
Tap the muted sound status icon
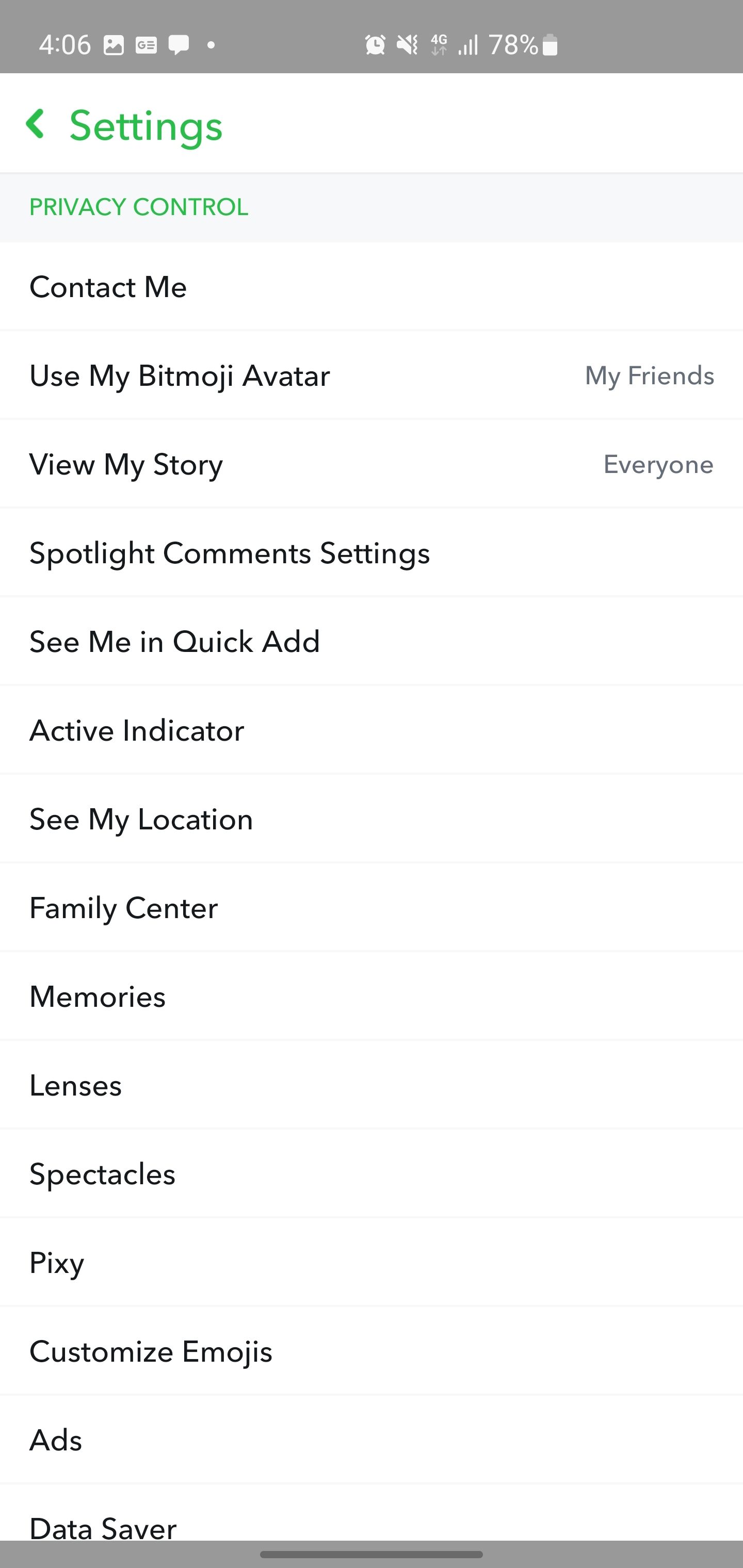[x=407, y=45]
